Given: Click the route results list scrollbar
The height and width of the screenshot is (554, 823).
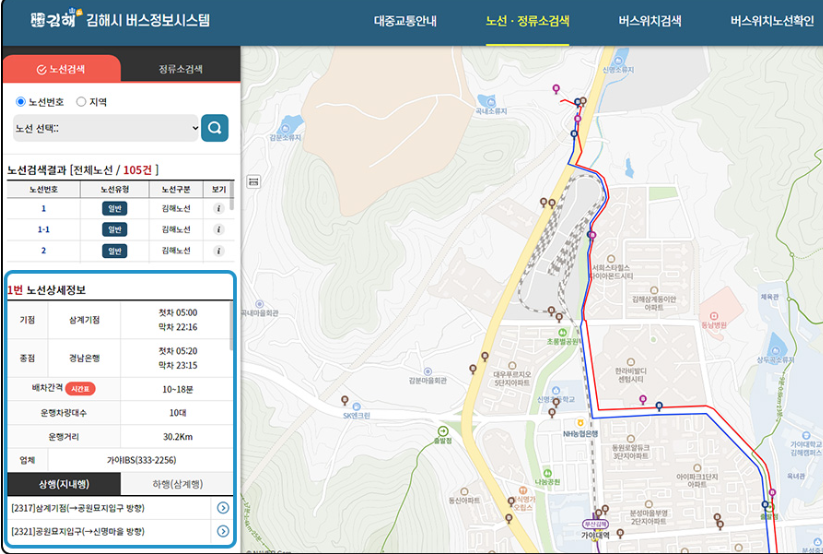Looking at the screenshot, I should point(231,196).
